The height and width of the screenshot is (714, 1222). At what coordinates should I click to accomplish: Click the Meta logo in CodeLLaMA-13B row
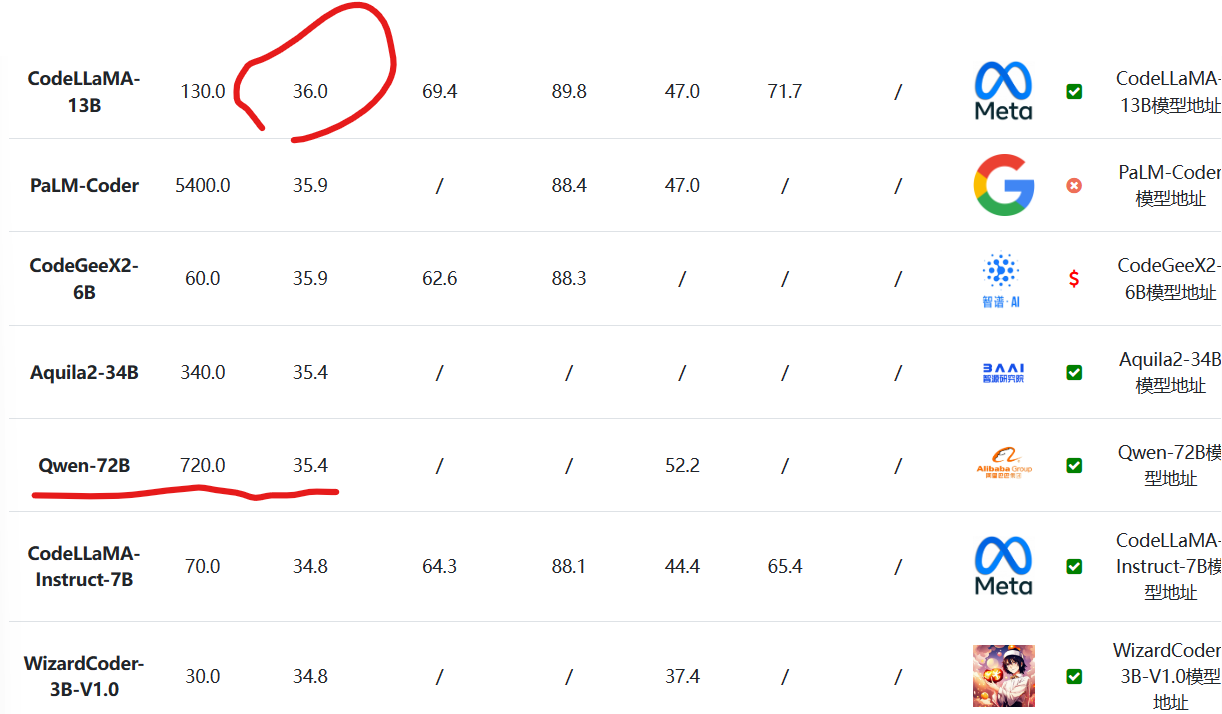coord(1003,91)
